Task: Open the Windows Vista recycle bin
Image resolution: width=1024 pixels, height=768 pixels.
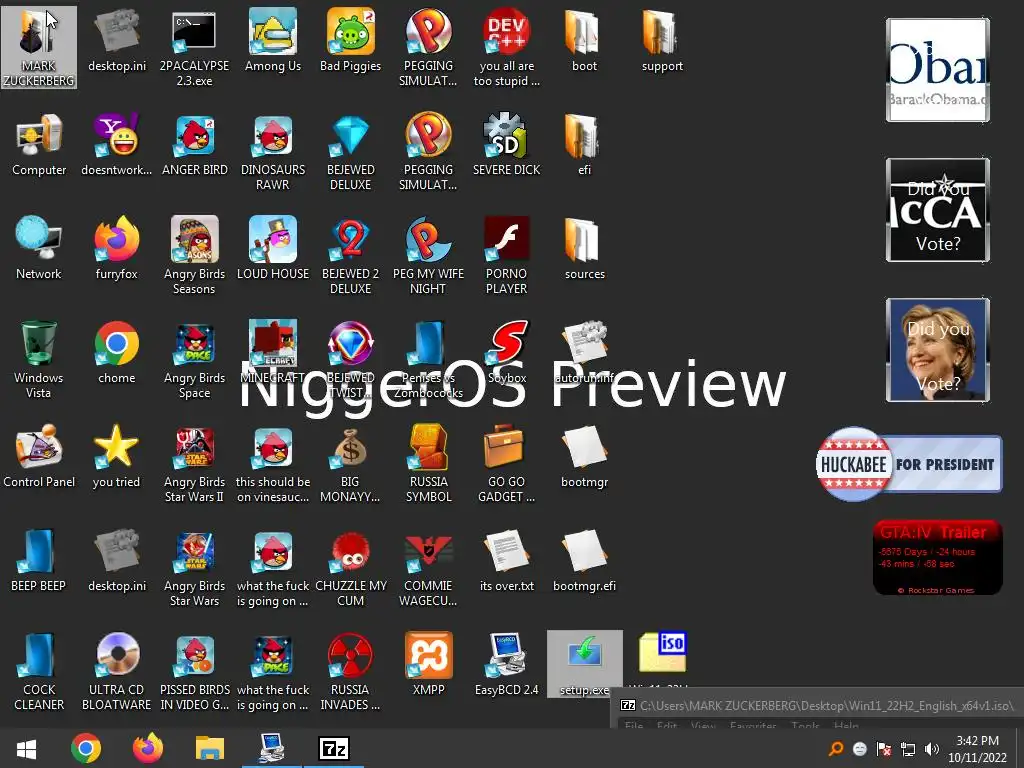Action: (39, 359)
